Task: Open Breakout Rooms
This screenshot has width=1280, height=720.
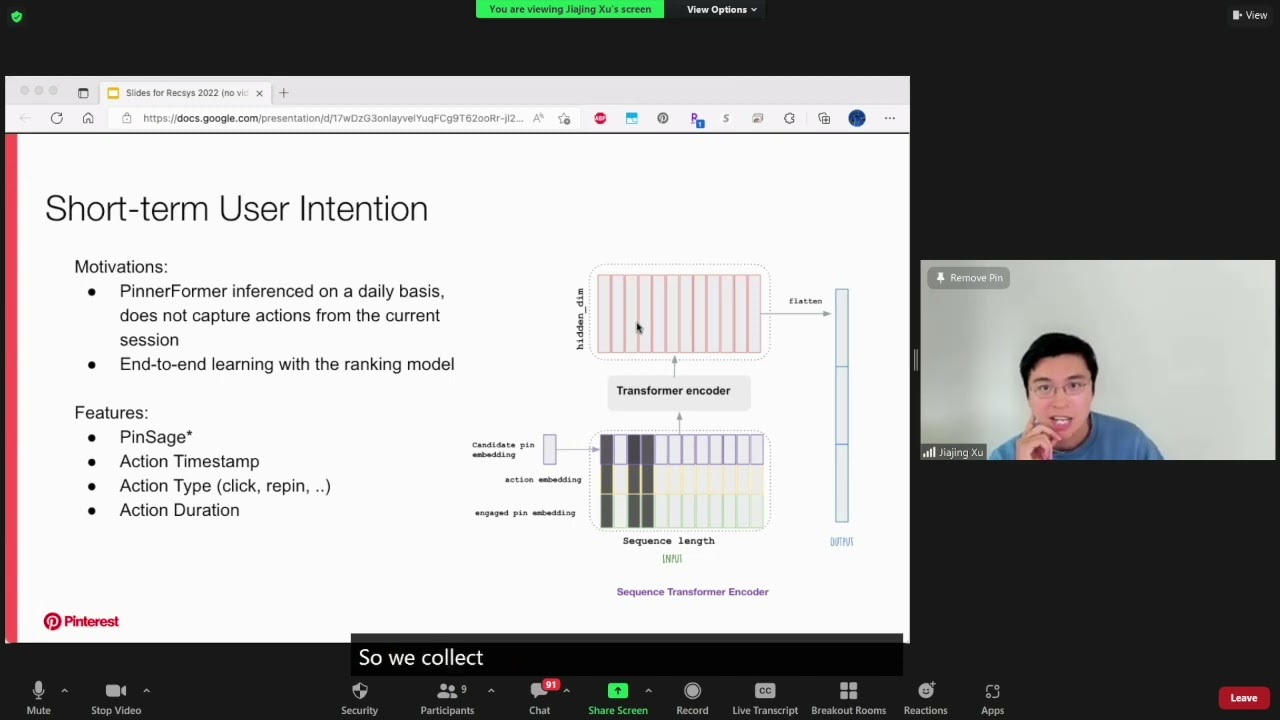Action: pyautogui.click(x=848, y=697)
